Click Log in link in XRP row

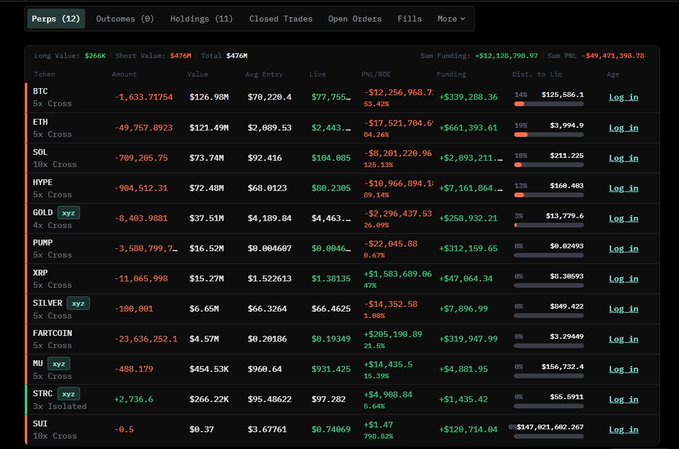(x=624, y=278)
